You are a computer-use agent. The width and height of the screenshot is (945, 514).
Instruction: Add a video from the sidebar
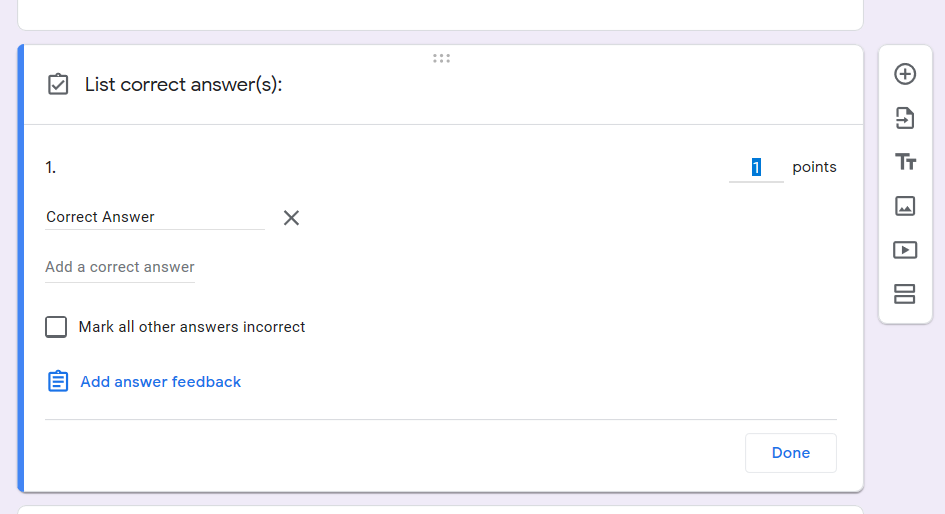(905, 250)
